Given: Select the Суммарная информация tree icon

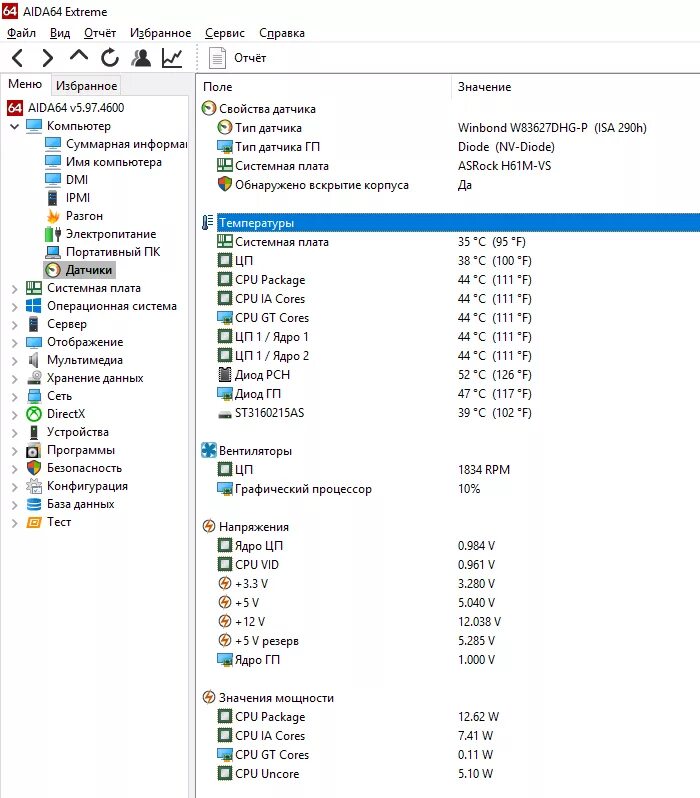Looking at the screenshot, I should [x=53, y=144].
